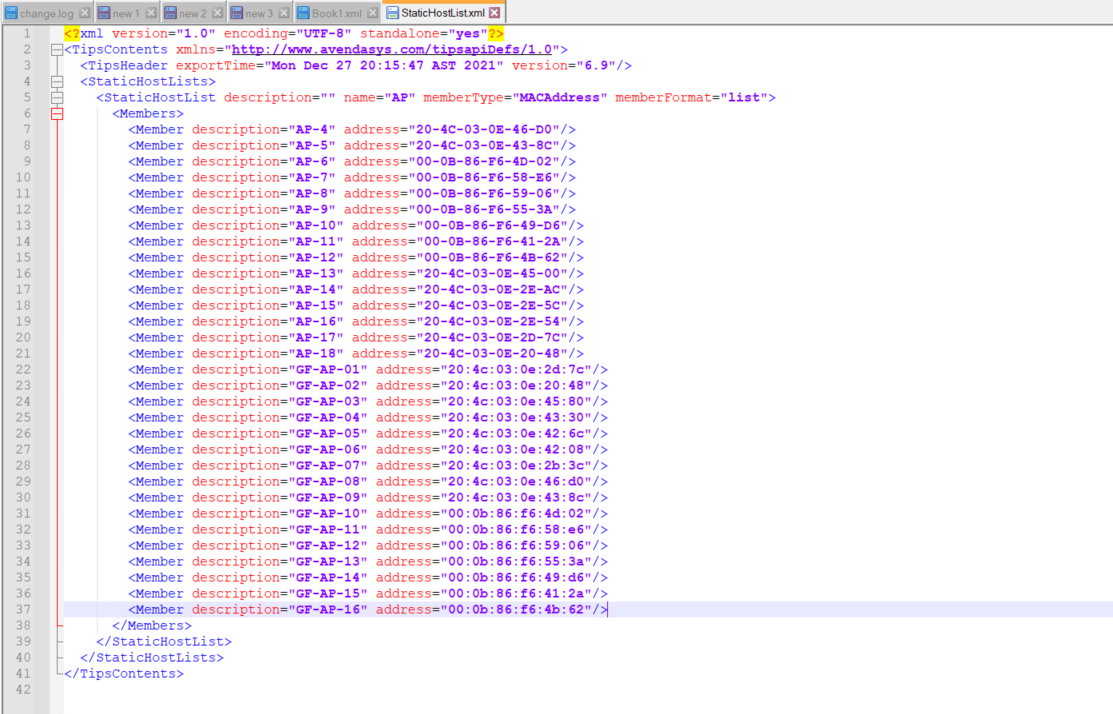Collapse the StaticHostList fold on line 5

pos(56,98)
